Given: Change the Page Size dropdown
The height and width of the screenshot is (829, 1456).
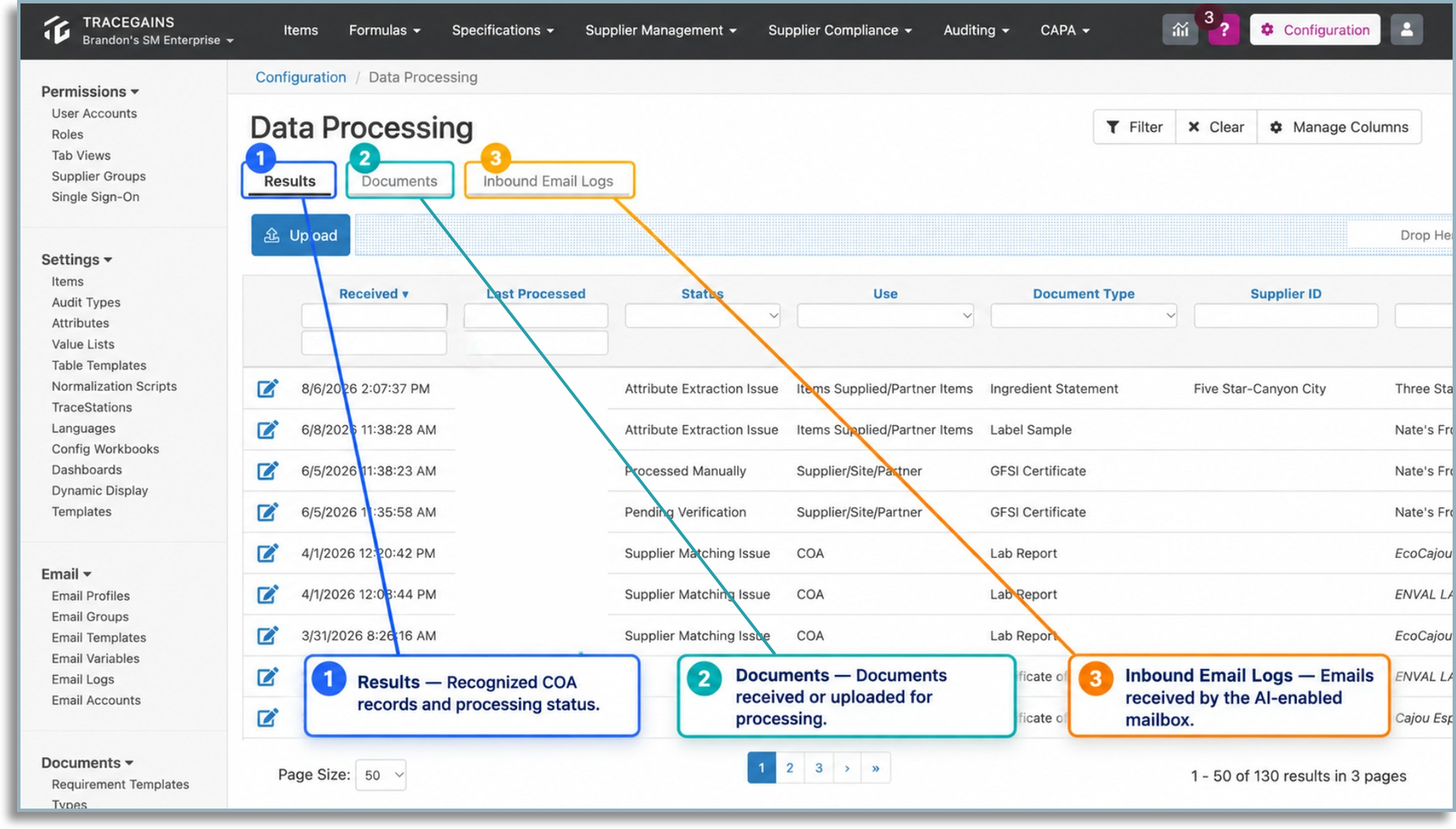Looking at the screenshot, I should coord(380,775).
